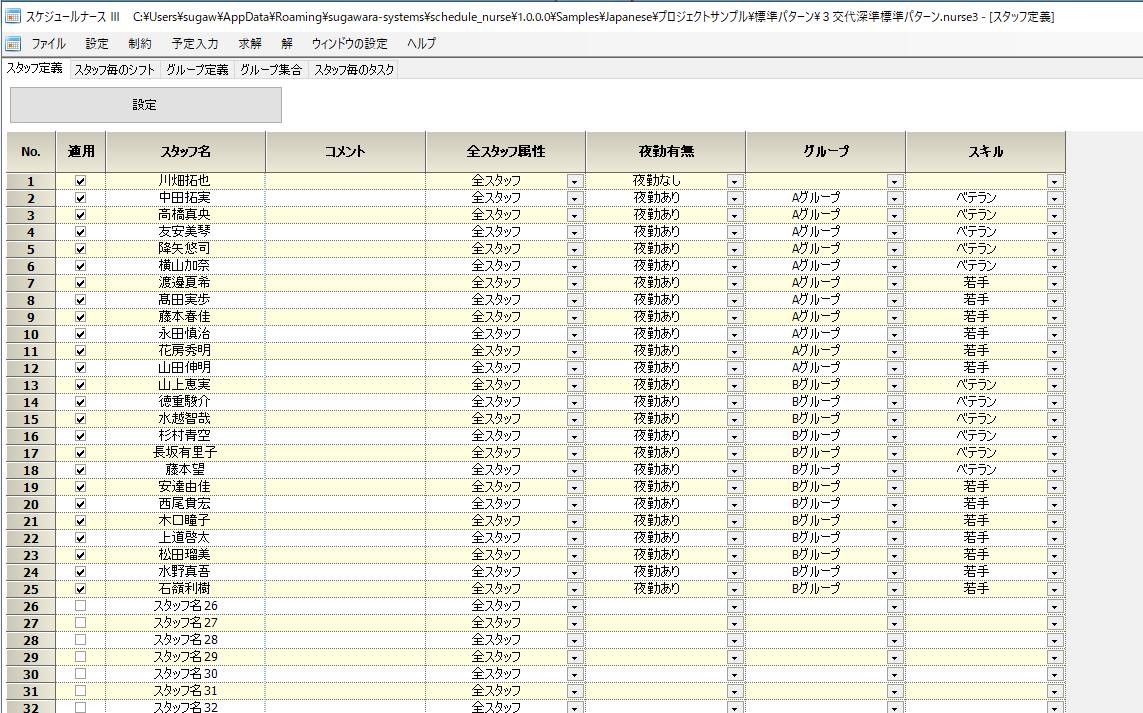Open 夜勤有無 dropdown for 川畑拓也
This screenshot has height=713, width=1143.
734,182
